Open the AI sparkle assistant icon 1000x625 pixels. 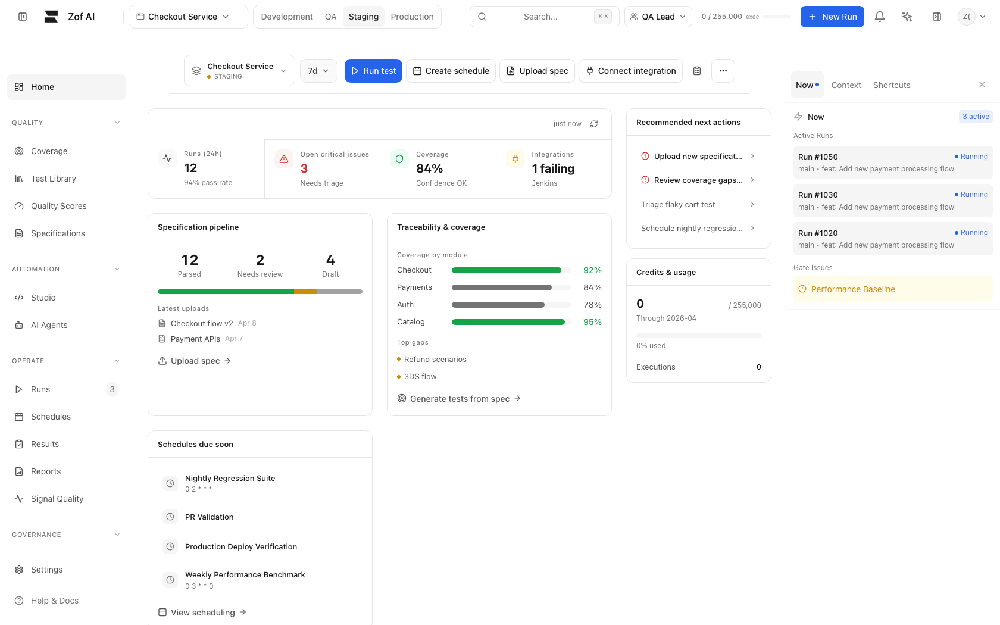(907, 17)
